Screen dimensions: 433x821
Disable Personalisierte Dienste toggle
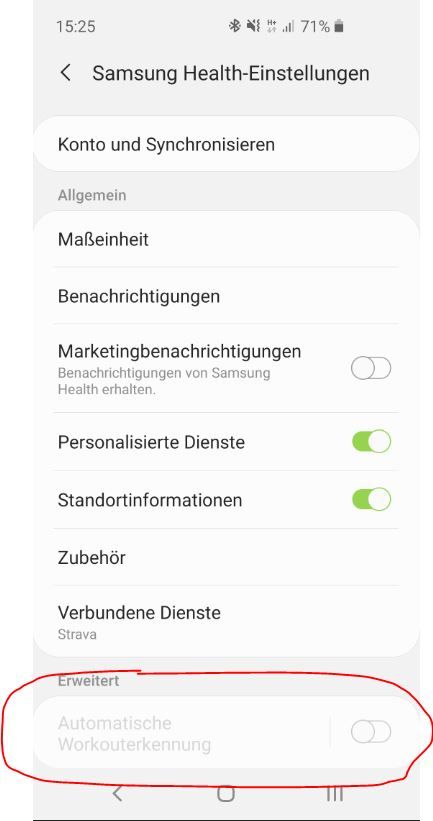371,441
